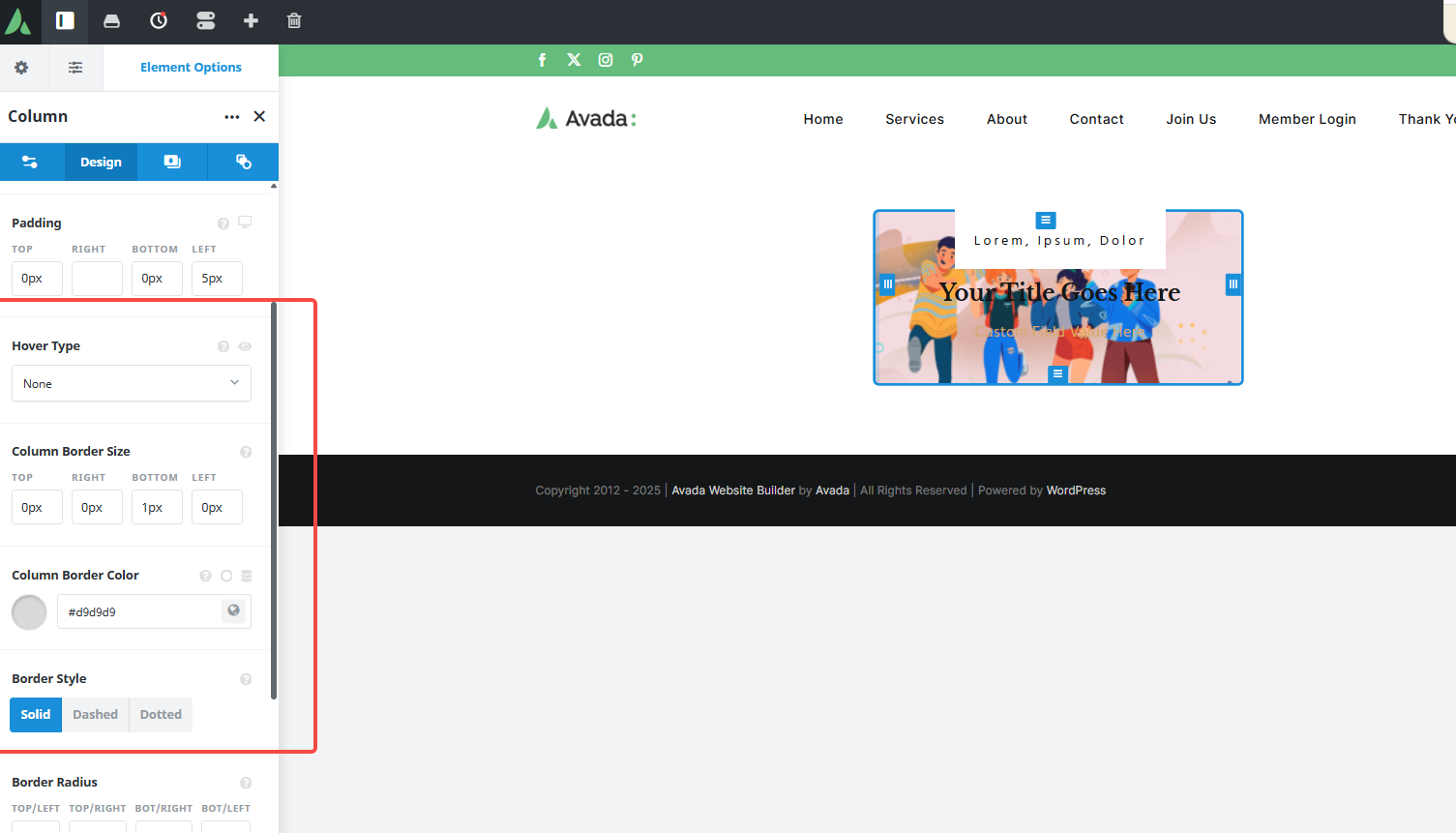Open global color picker globe icon
The width and height of the screenshot is (1456, 833).
click(x=233, y=610)
